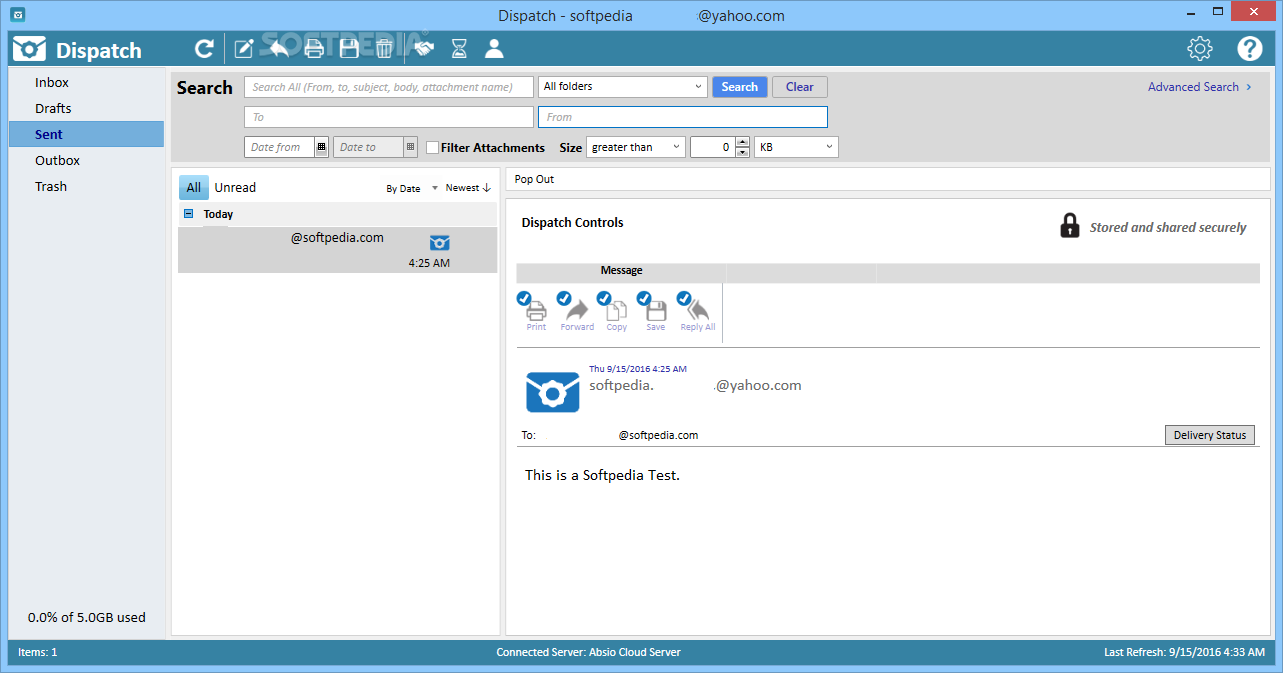1283x673 pixels.
Task: Click the padlock icon beside Stored and shared securely
Action: coord(1070,225)
